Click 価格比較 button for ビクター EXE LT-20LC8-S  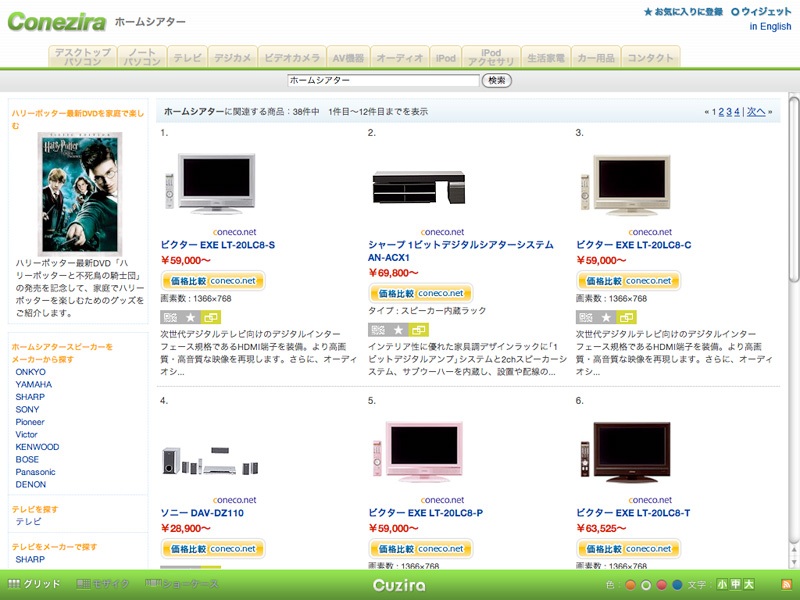[213, 281]
